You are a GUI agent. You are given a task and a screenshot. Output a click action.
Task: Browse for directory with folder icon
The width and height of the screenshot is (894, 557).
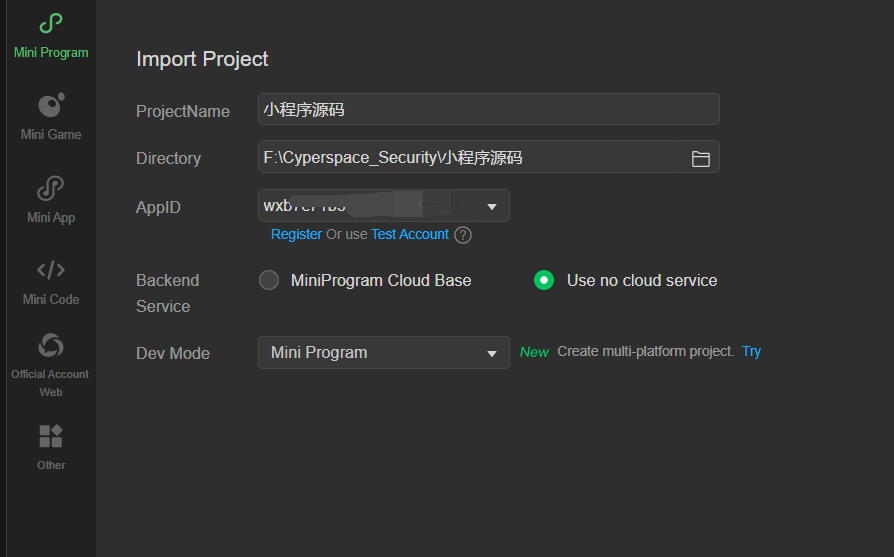click(x=700, y=158)
